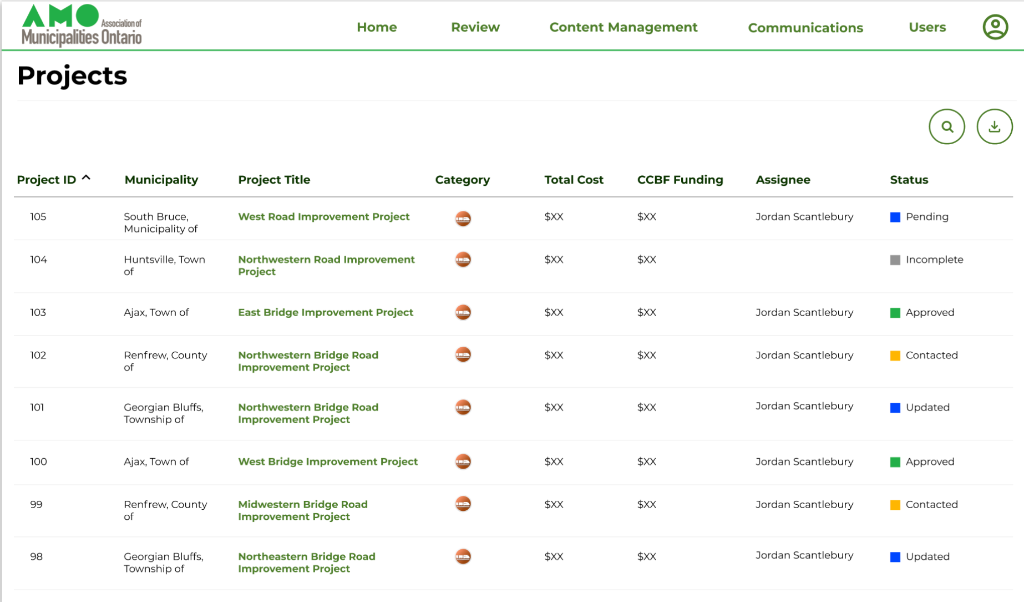Viewport: 1024px width, 602px height.
Task: Click the category icon for project 98
Action: point(463,556)
